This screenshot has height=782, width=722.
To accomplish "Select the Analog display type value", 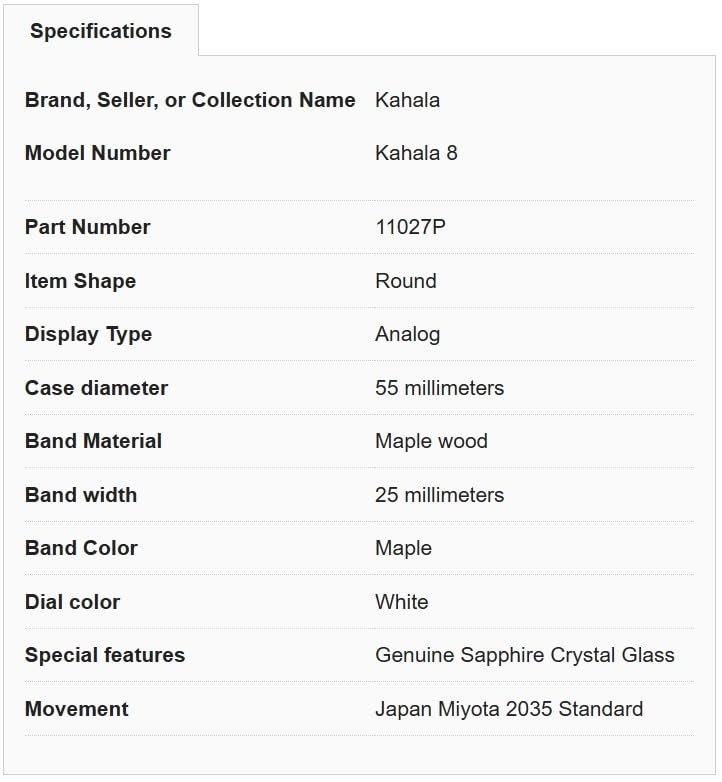I will [407, 334].
